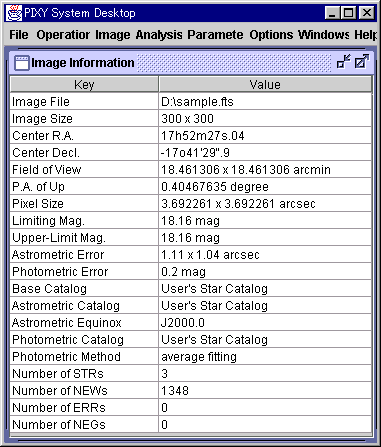Click the Image Information internal frame icon

[x=22, y=63]
